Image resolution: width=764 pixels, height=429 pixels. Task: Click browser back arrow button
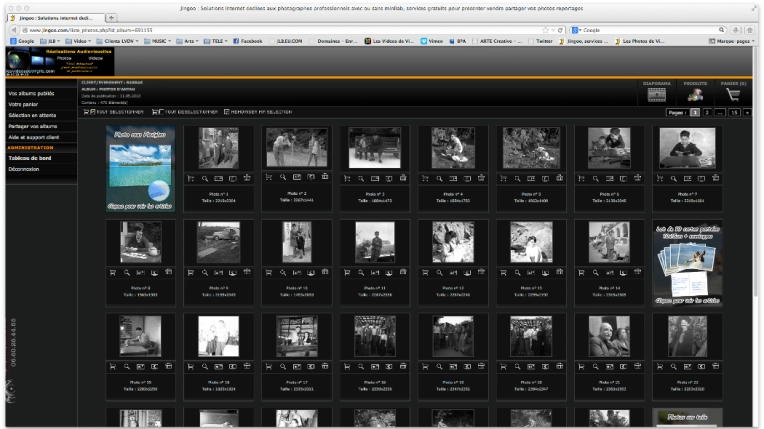pos(14,30)
